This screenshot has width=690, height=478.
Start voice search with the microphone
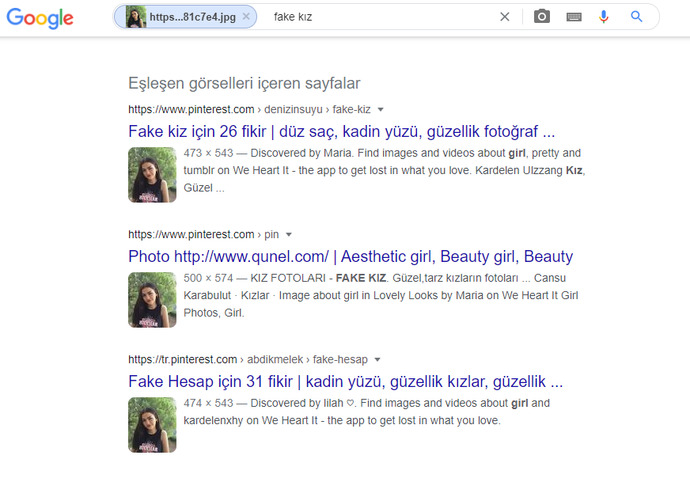(x=604, y=17)
